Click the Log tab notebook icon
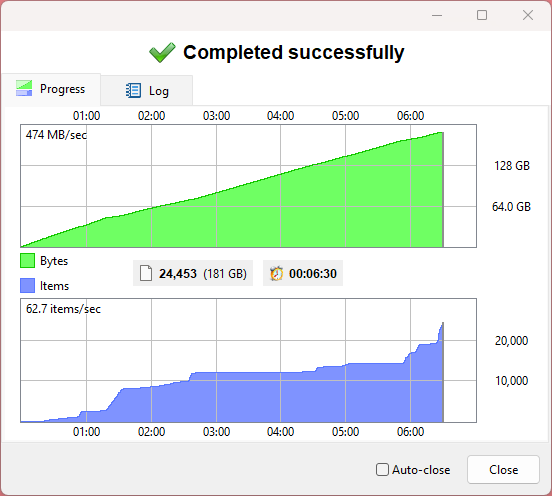 point(133,90)
